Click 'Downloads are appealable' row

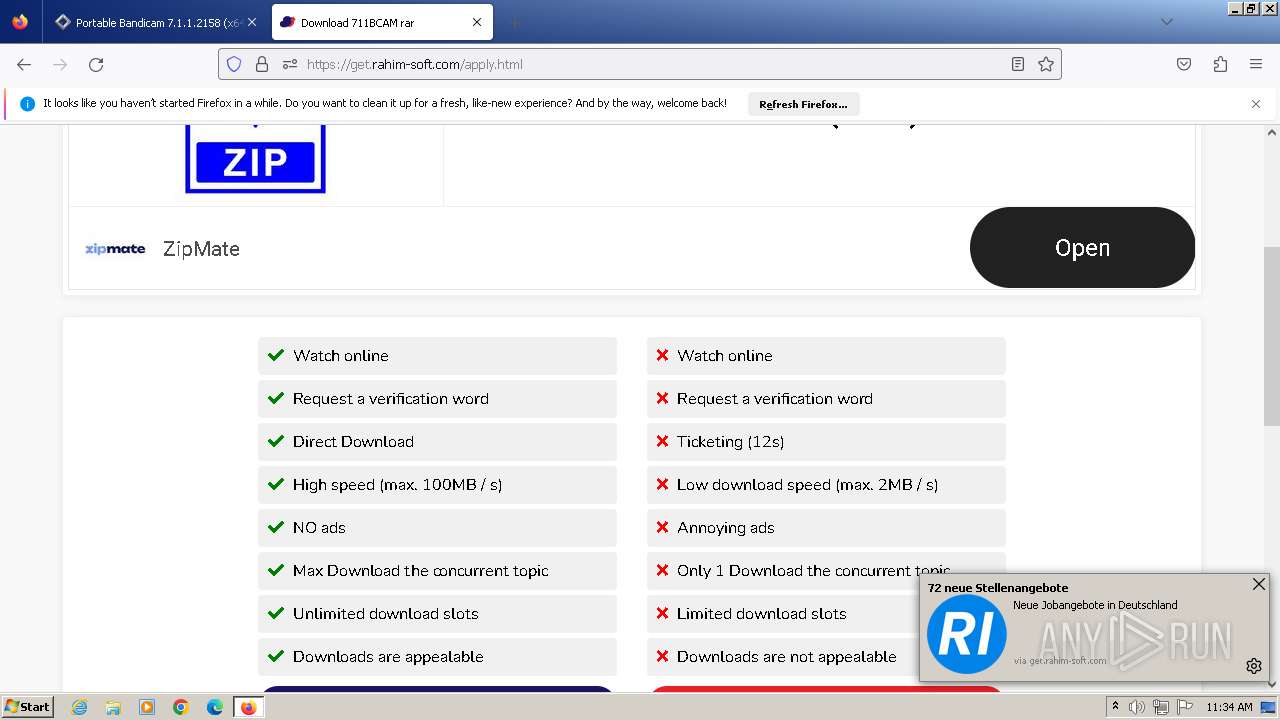(437, 657)
